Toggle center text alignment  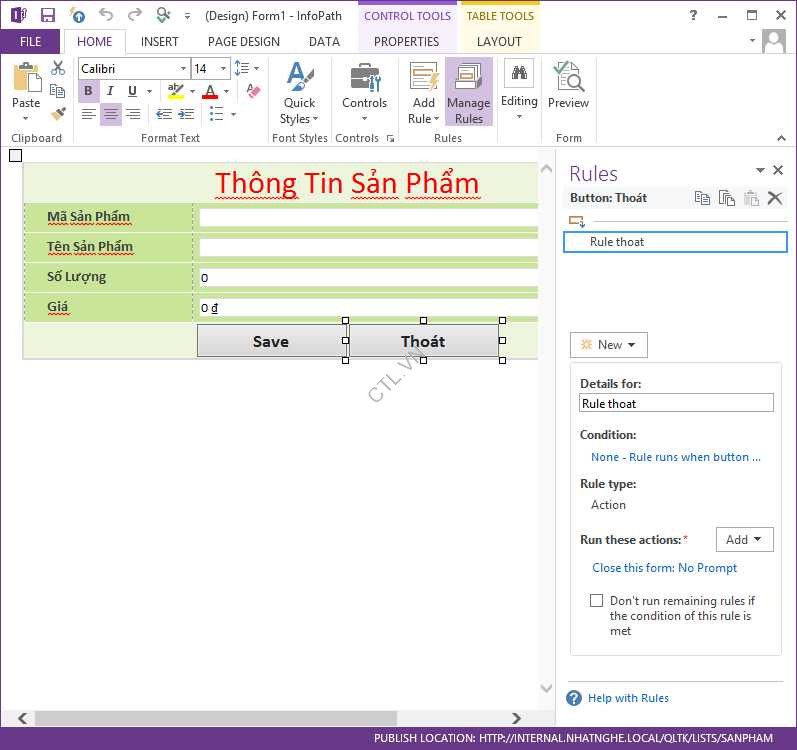pos(111,115)
